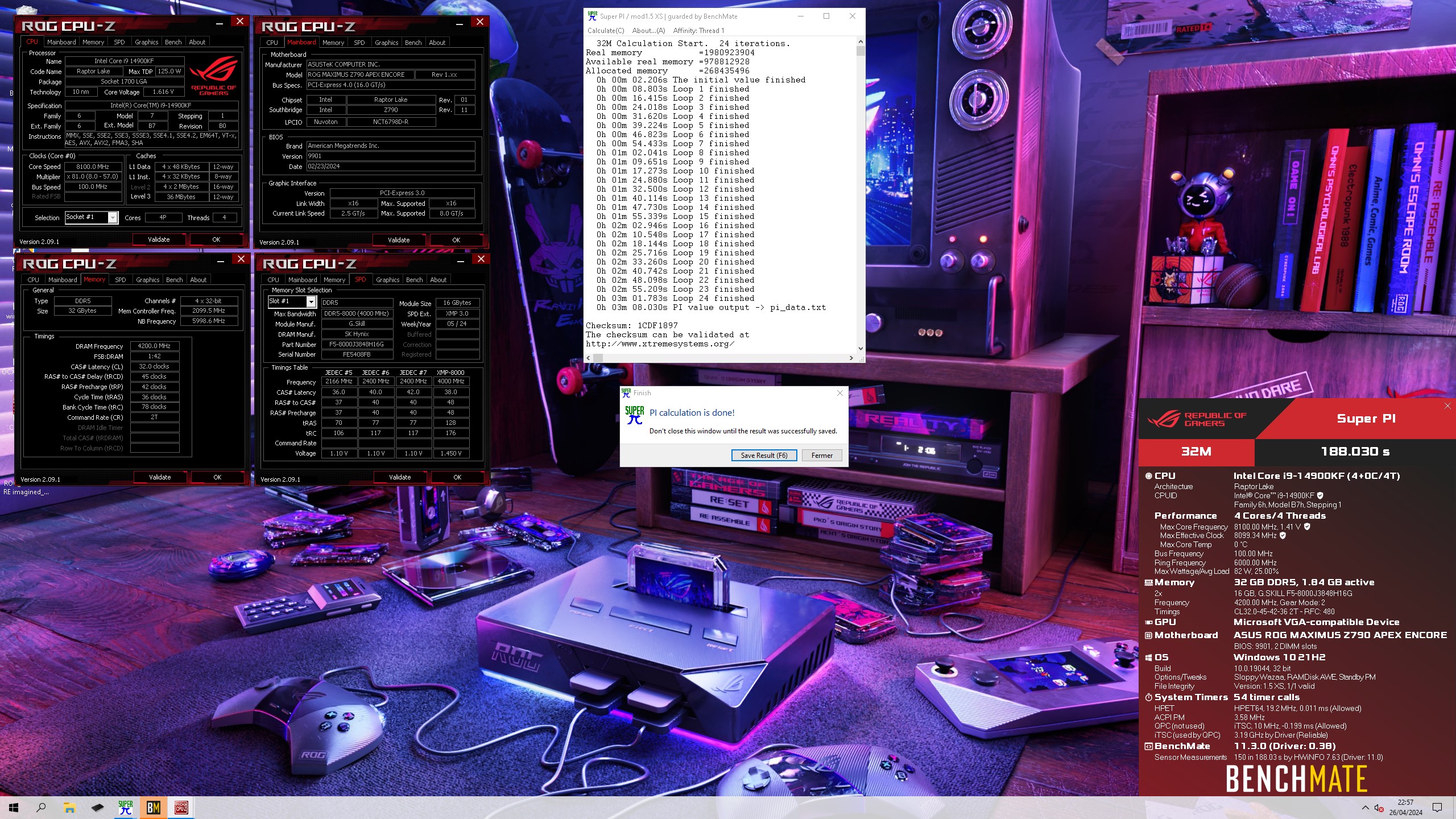Click Fermer button in Finish dialog
The image size is (1456, 819).
[822, 455]
